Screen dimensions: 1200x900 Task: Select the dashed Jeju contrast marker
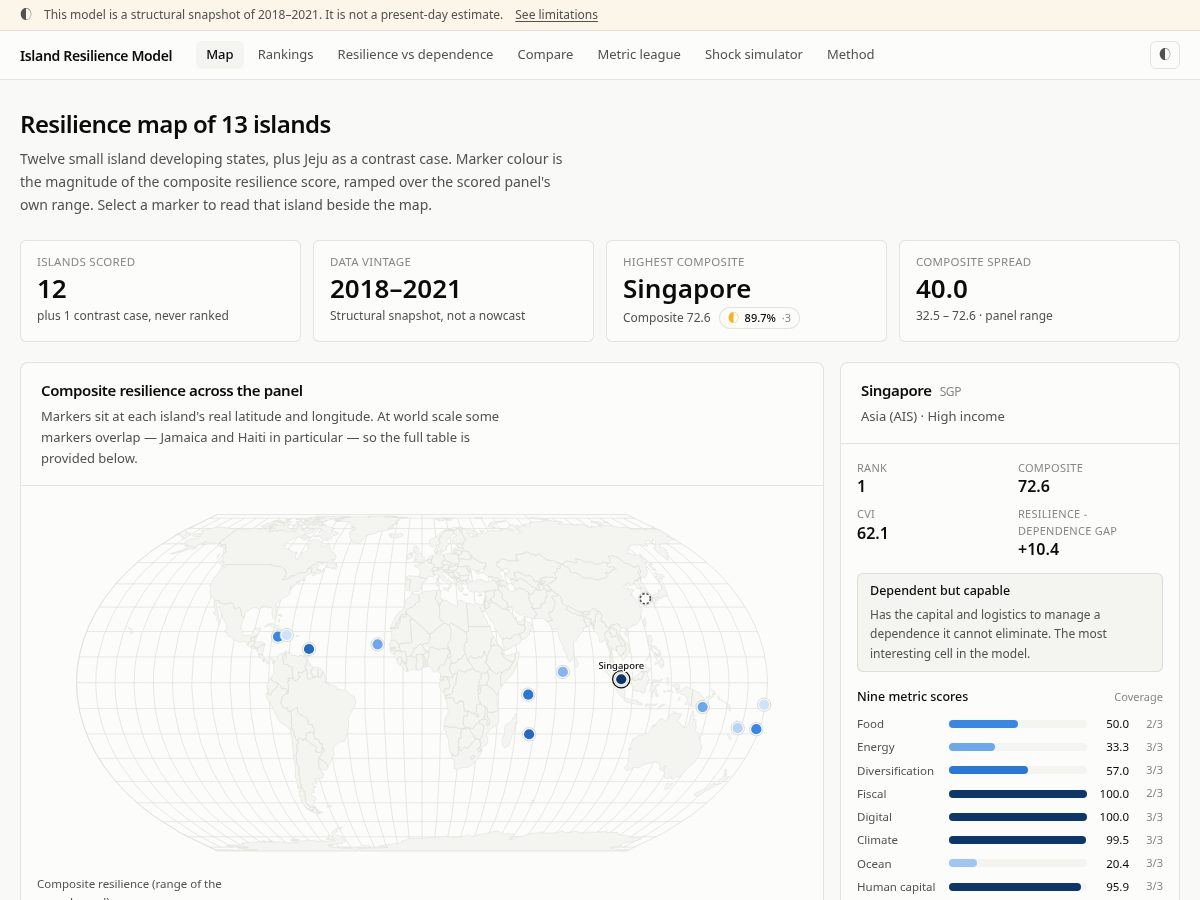coord(645,598)
